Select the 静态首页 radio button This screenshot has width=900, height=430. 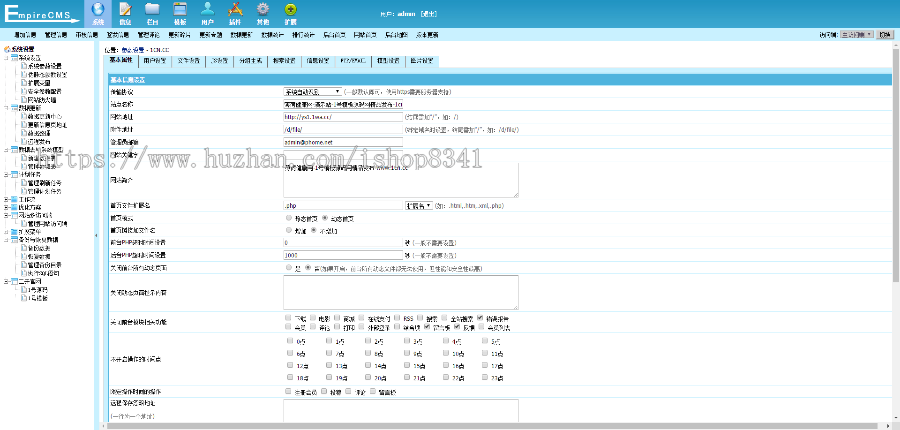pos(288,217)
